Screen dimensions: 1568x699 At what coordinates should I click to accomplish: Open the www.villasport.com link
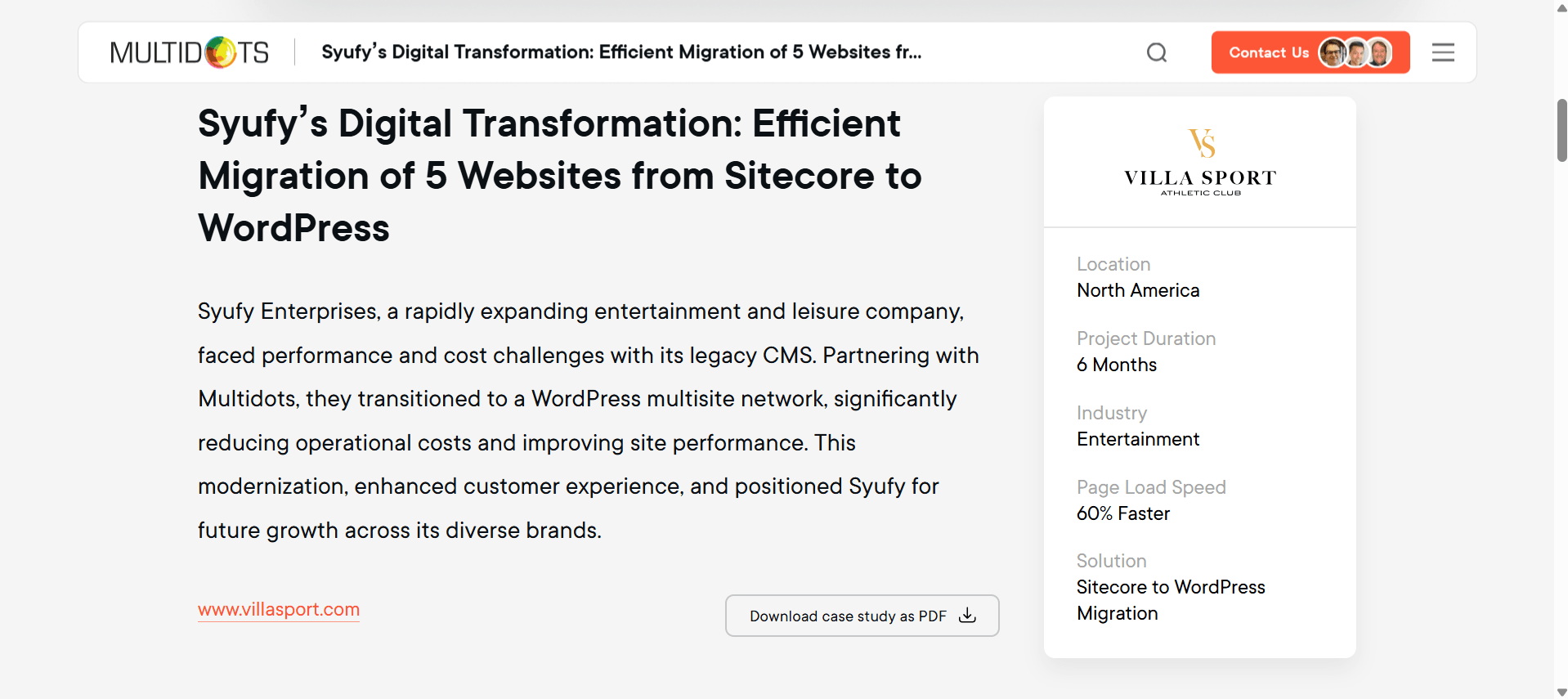point(279,609)
